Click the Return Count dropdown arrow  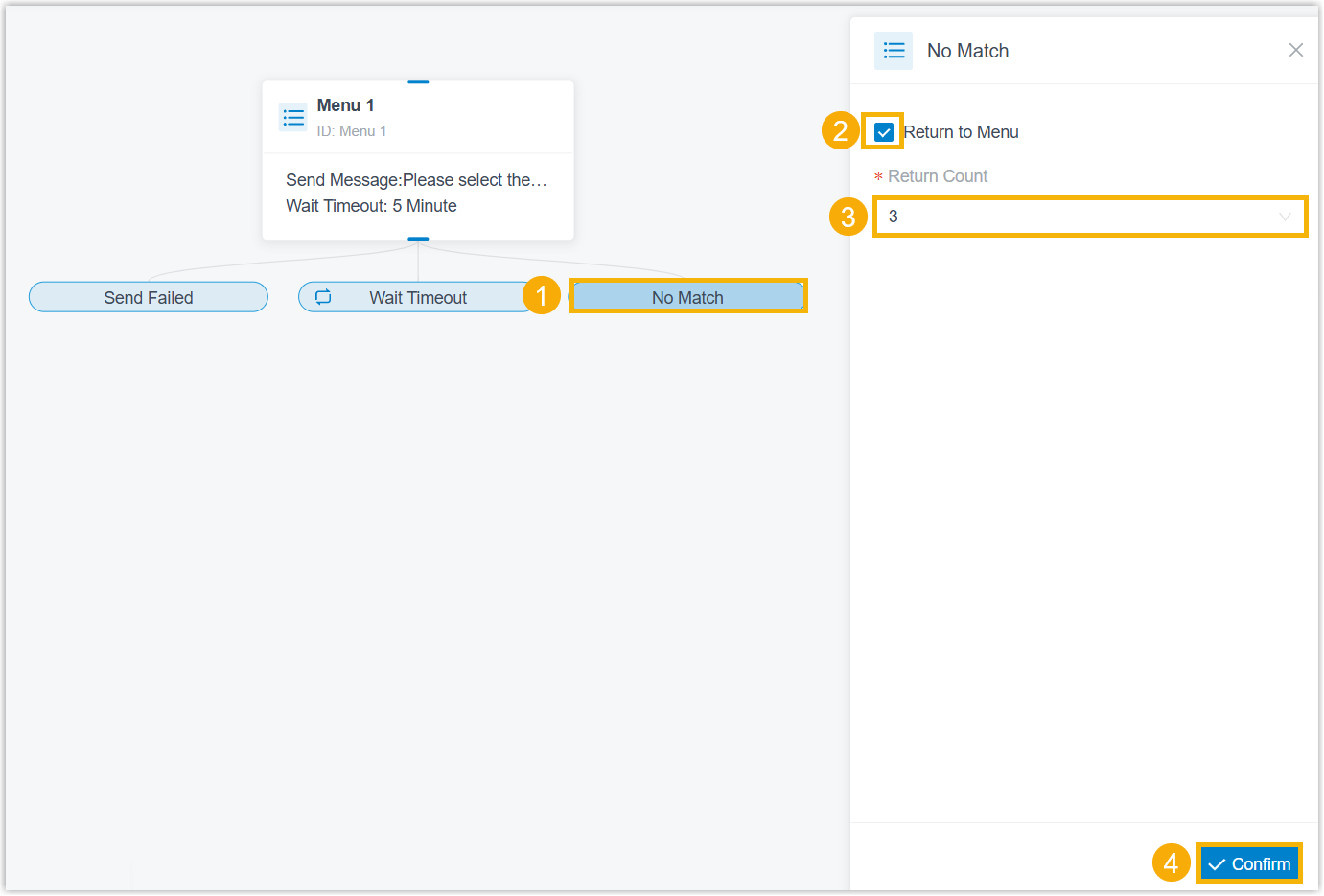(x=1285, y=217)
